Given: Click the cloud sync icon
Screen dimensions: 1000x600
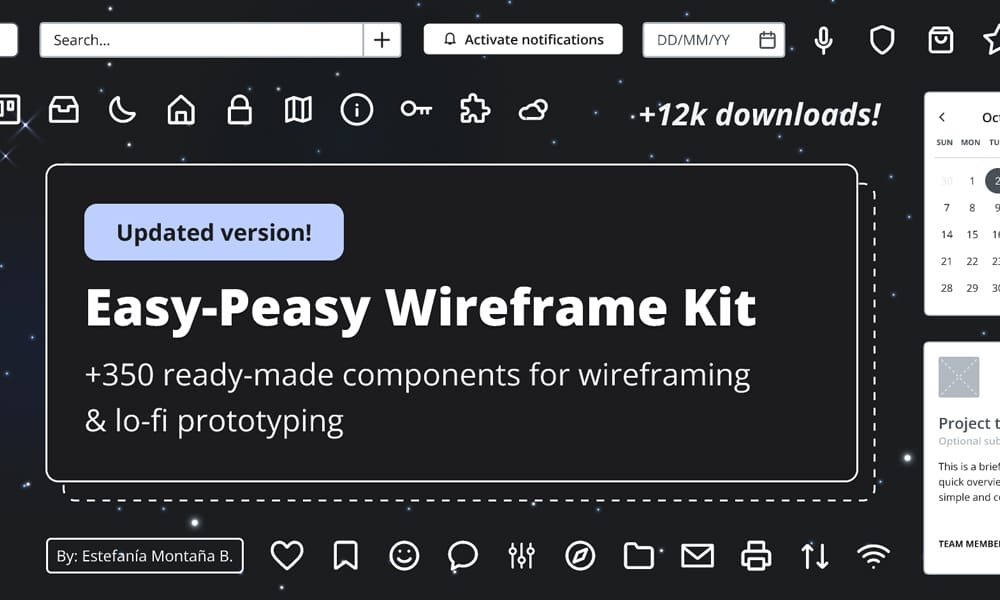Looking at the screenshot, I should click(x=533, y=110).
